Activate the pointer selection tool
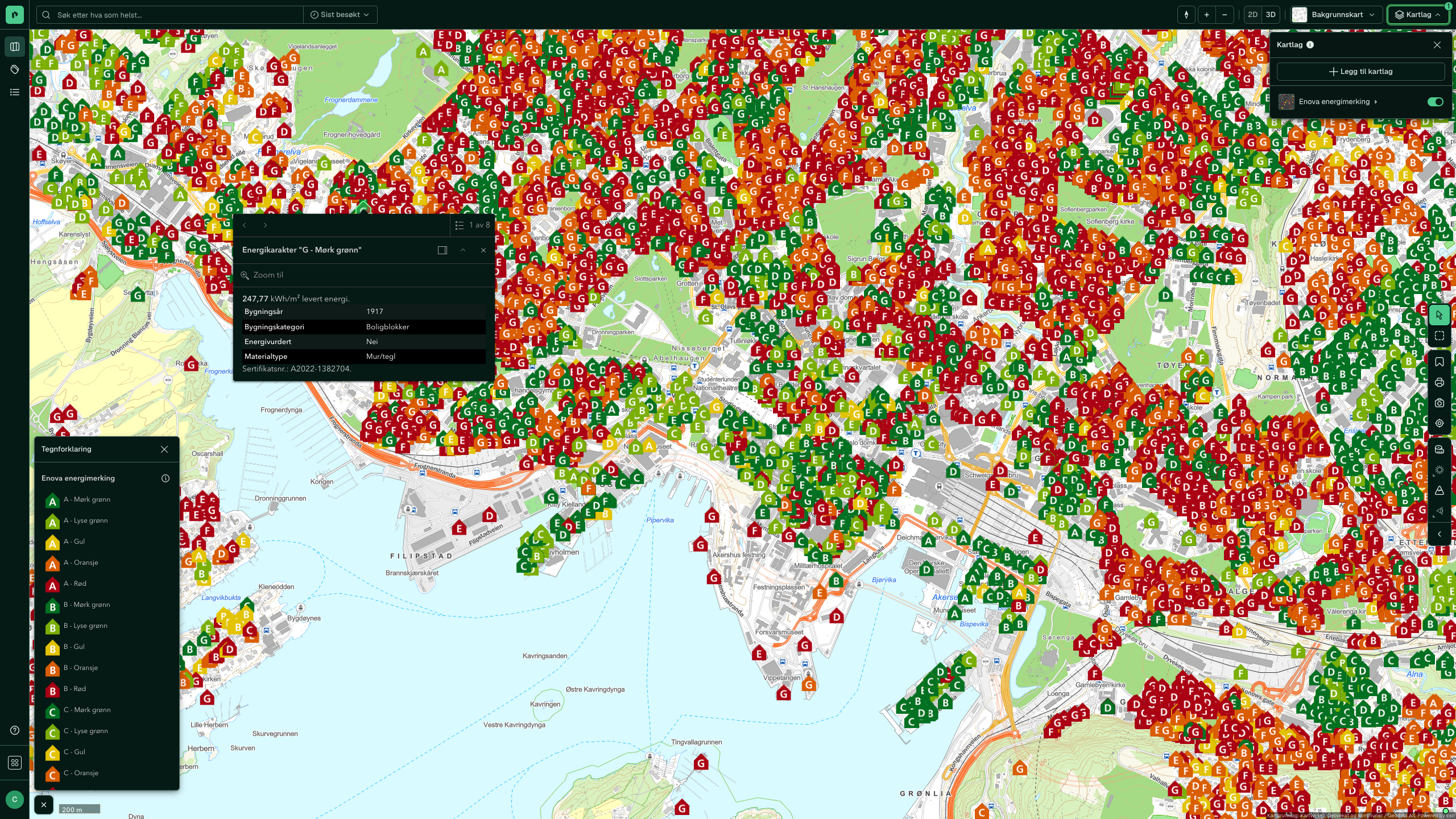 tap(1440, 315)
